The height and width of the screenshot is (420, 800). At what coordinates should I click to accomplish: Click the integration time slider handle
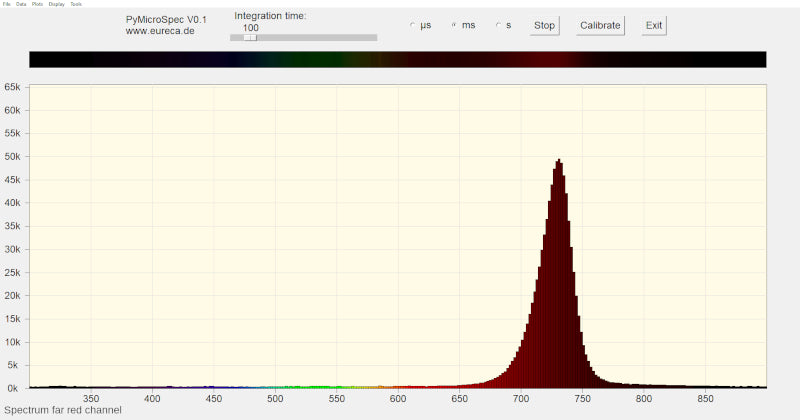(250, 38)
